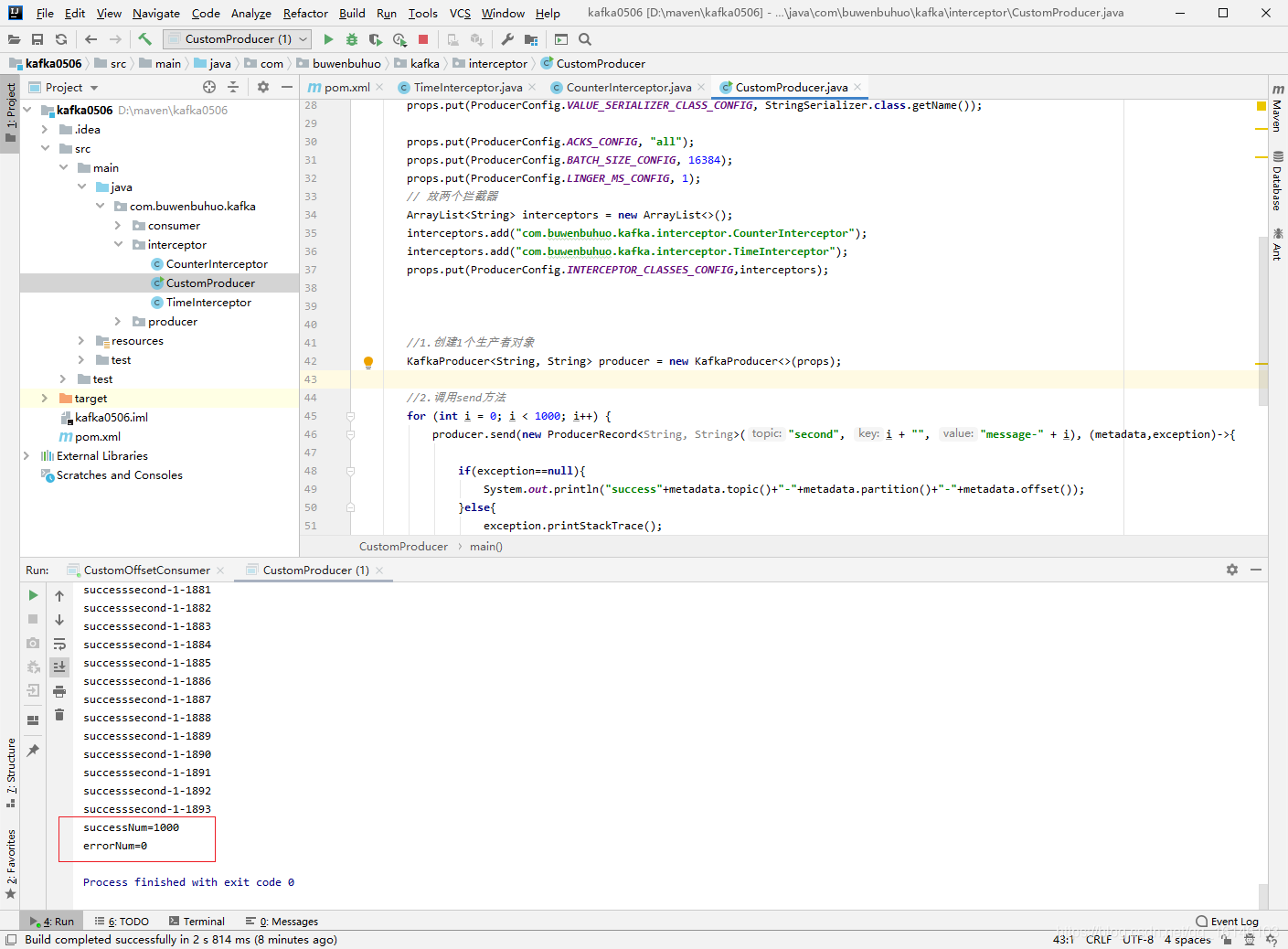Open the TODO tool window

coord(122,922)
